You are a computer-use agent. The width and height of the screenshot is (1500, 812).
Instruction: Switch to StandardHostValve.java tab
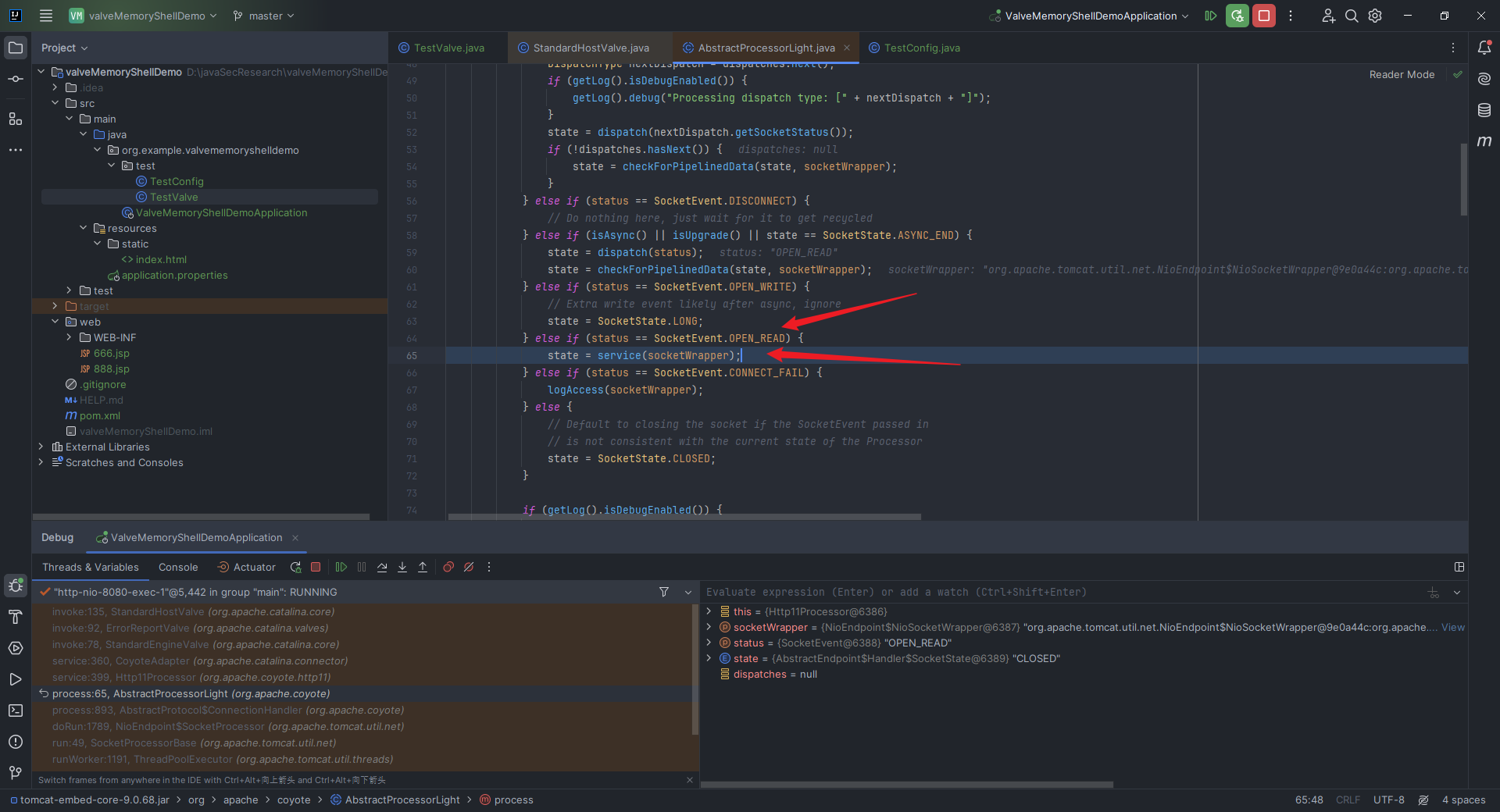590,48
